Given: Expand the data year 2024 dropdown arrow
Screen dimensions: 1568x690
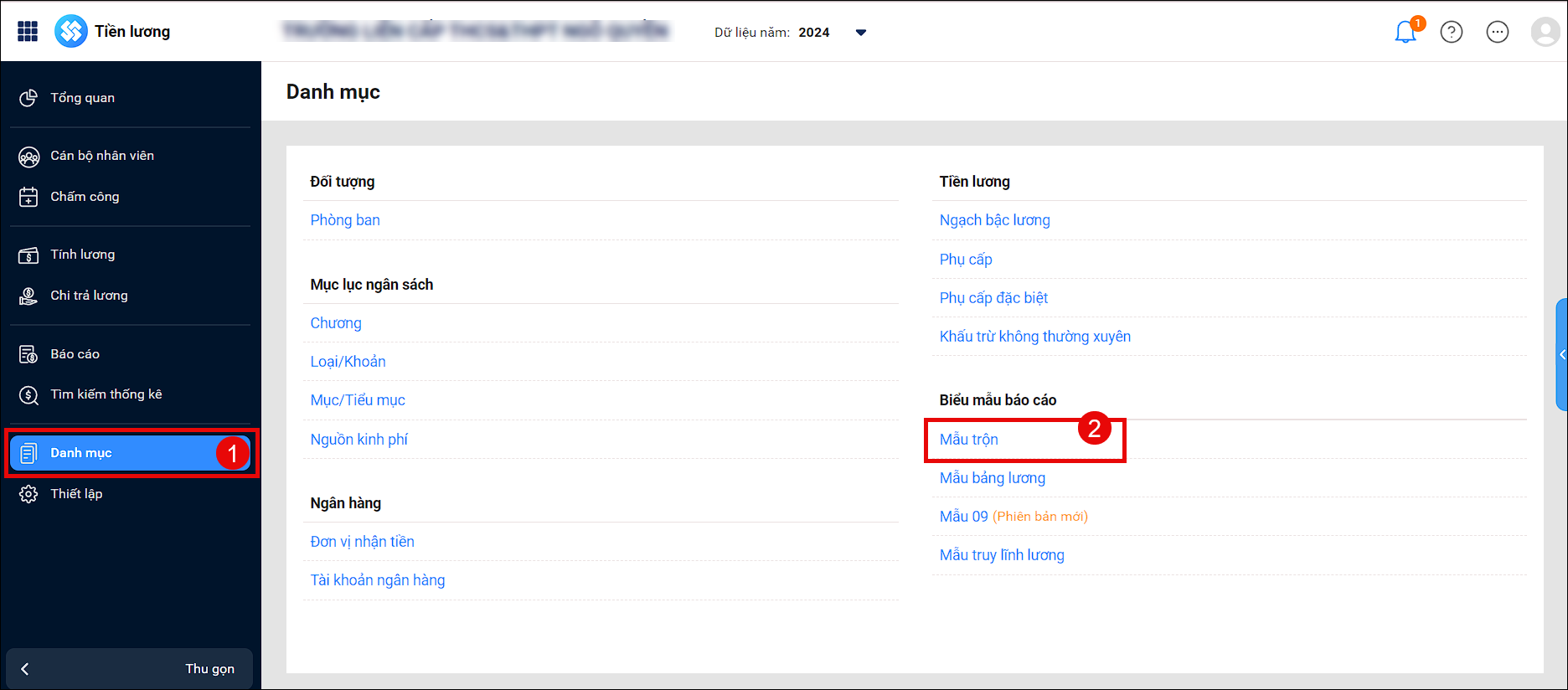Looking at the screenshot, I should pyautogui.click(x=860, y=33).
